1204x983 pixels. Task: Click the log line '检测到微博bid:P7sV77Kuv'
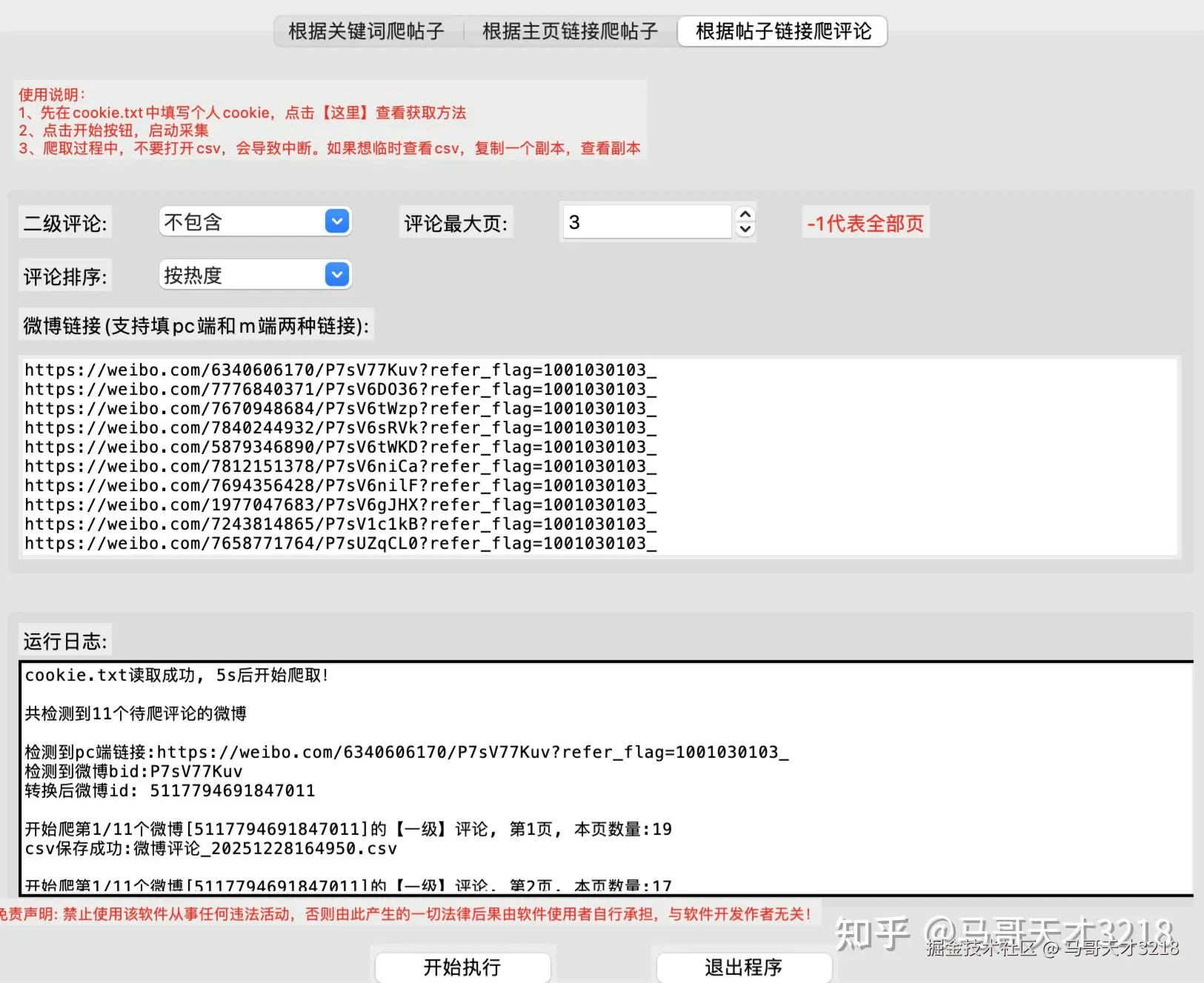point(133,771)
